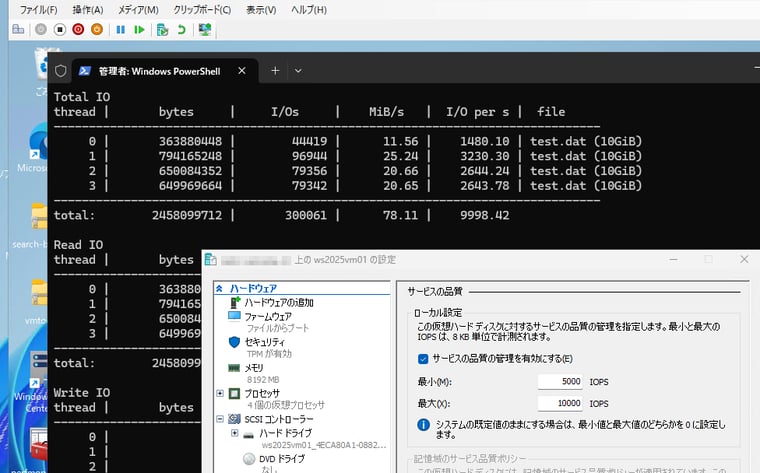Select メモリ in the settings tree
This screenshot has width=760, height=473.
pos(254,368)
